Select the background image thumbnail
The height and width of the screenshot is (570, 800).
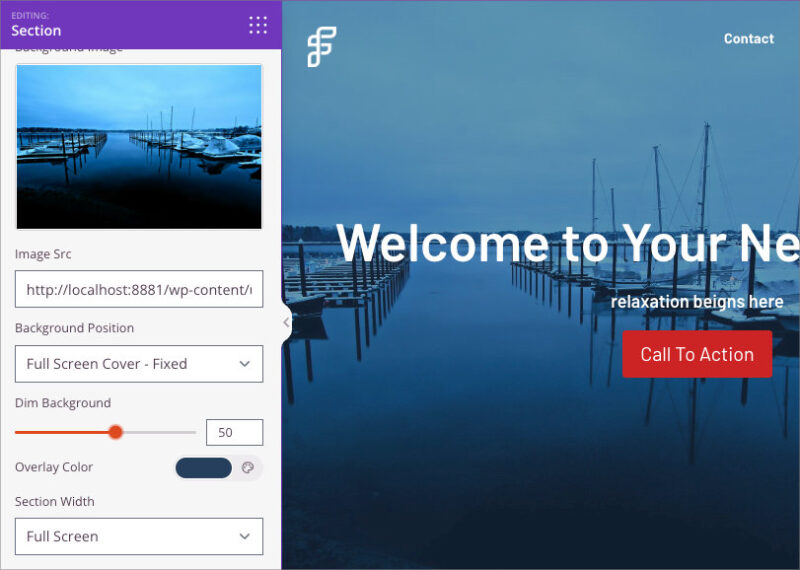139,146
